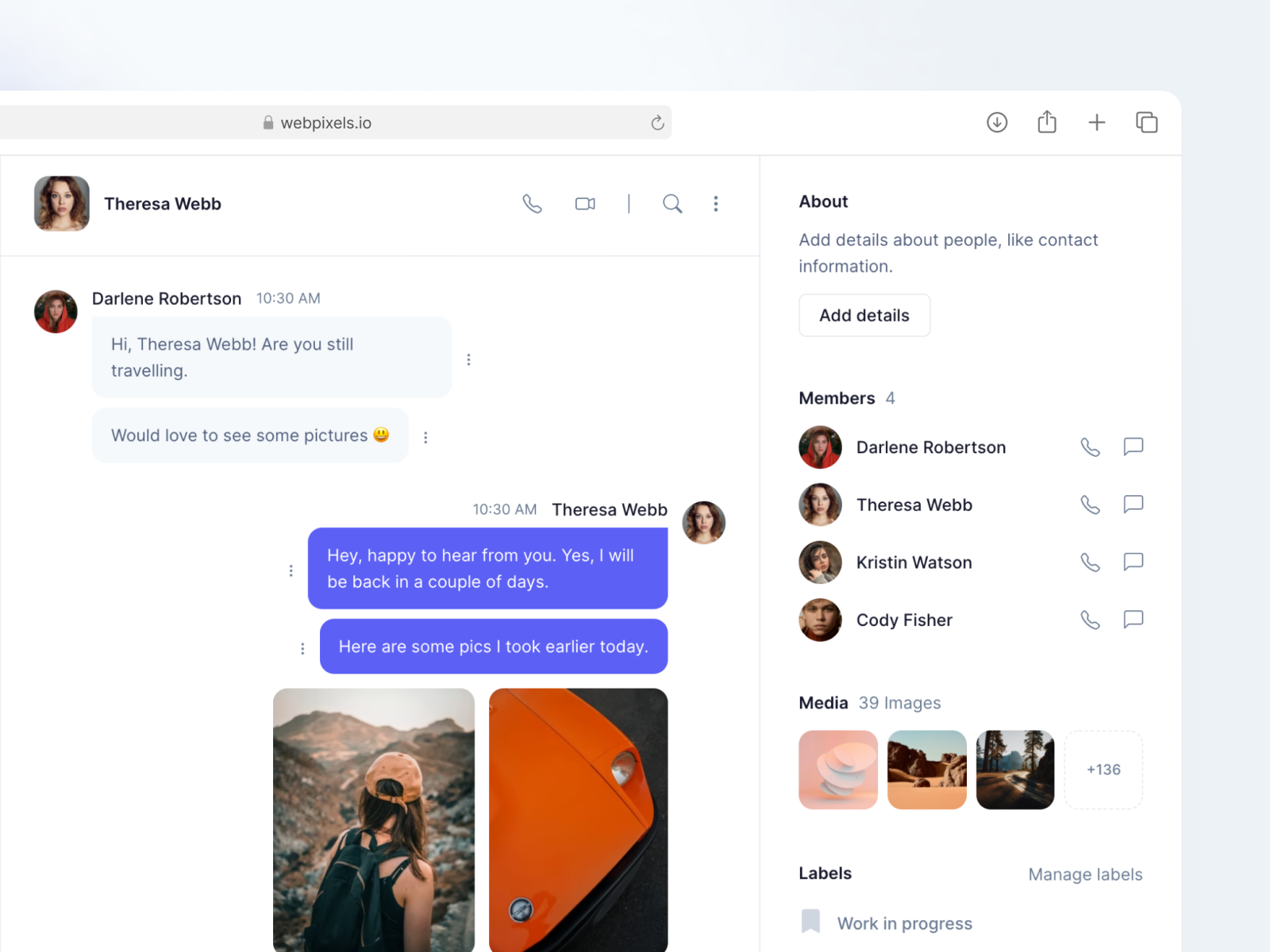
Task: Open a new browser tab
Action: 1096,122
